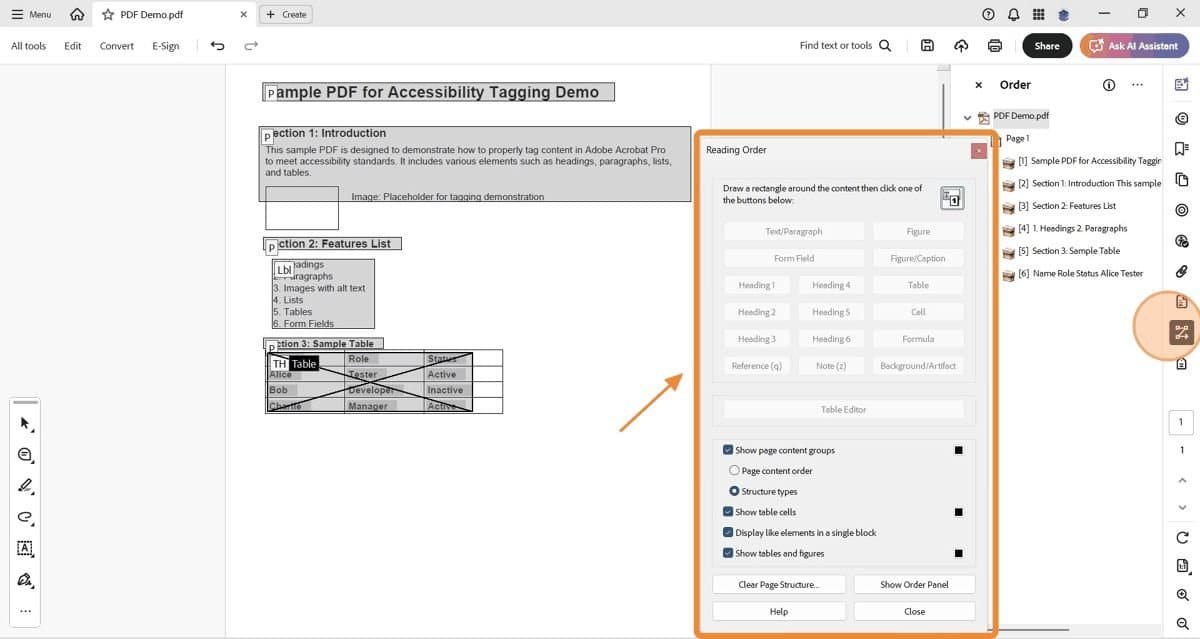The height and width of the screenshot is (639, 1200).
Task: Click the Print icon in the top toolbar
Action: tap(993, 45)
